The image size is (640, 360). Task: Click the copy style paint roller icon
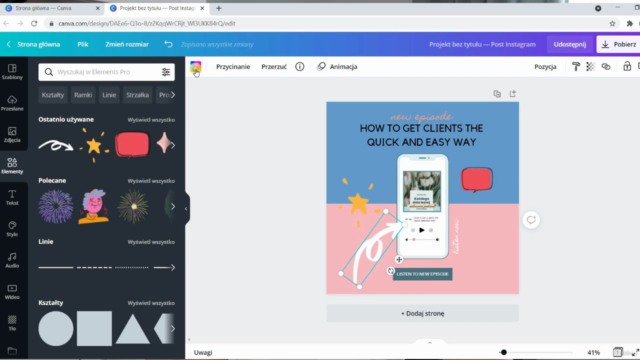click(x=576, y=67)
